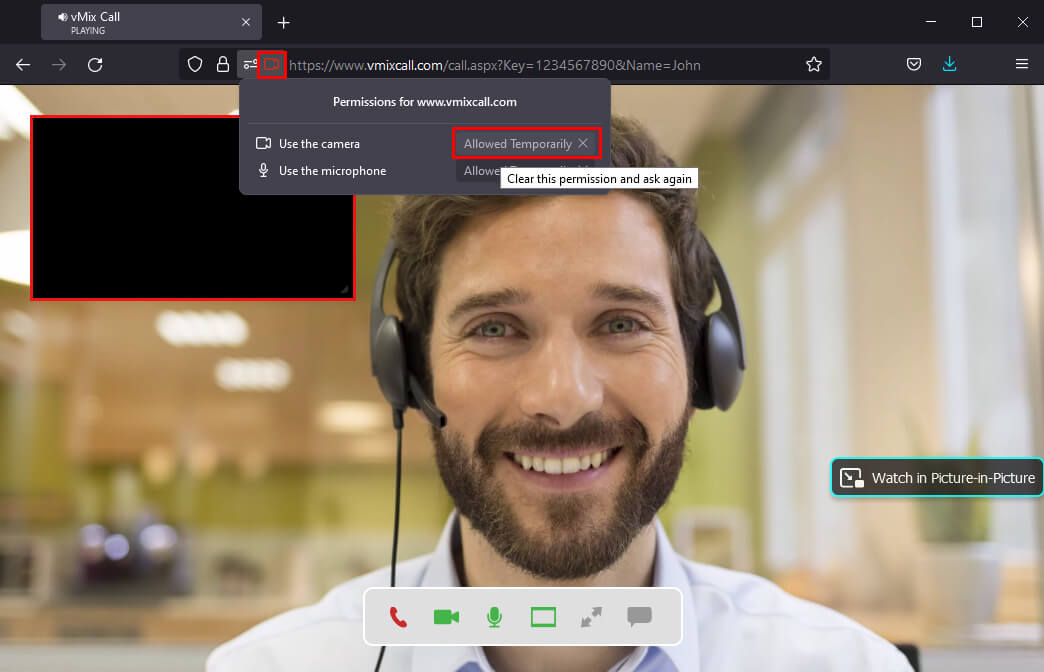1044x672 pixels.
Task: Open the Firefox hamburger menu
Action: click(1021, 64)
